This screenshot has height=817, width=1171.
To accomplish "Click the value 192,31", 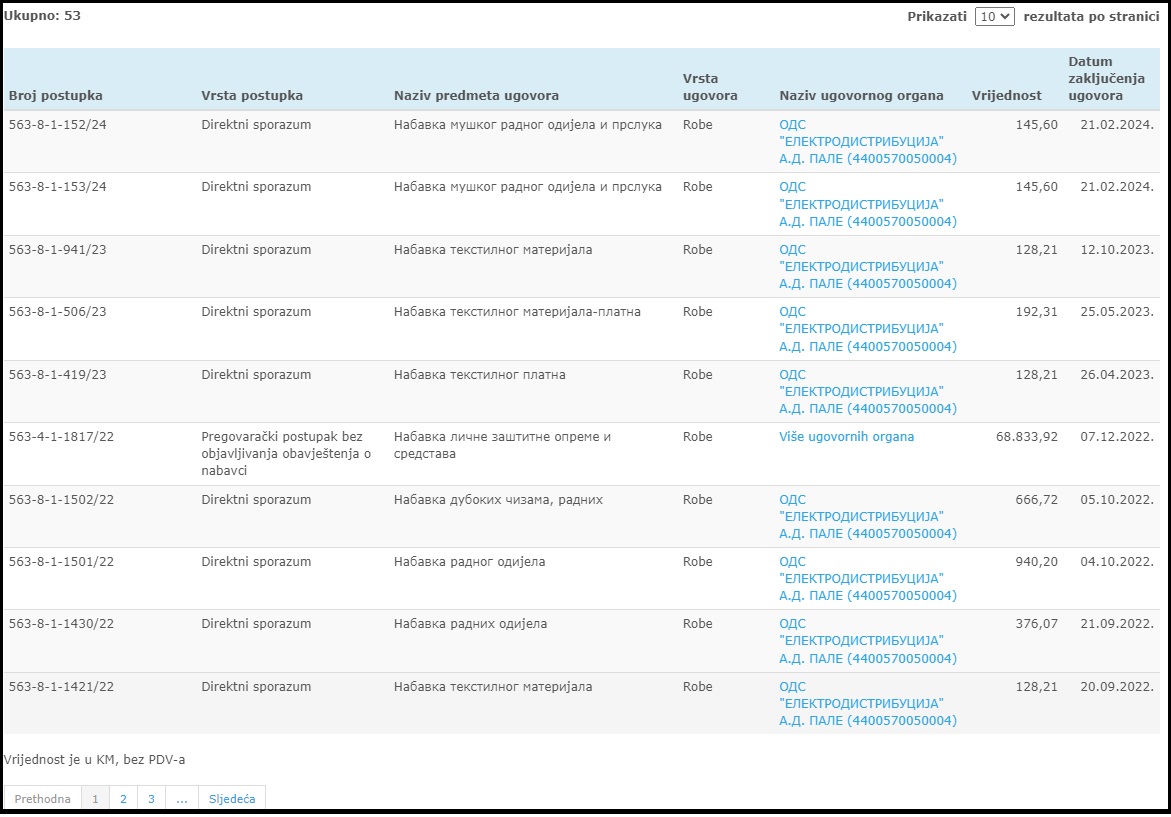I will tap(1037, 311).
